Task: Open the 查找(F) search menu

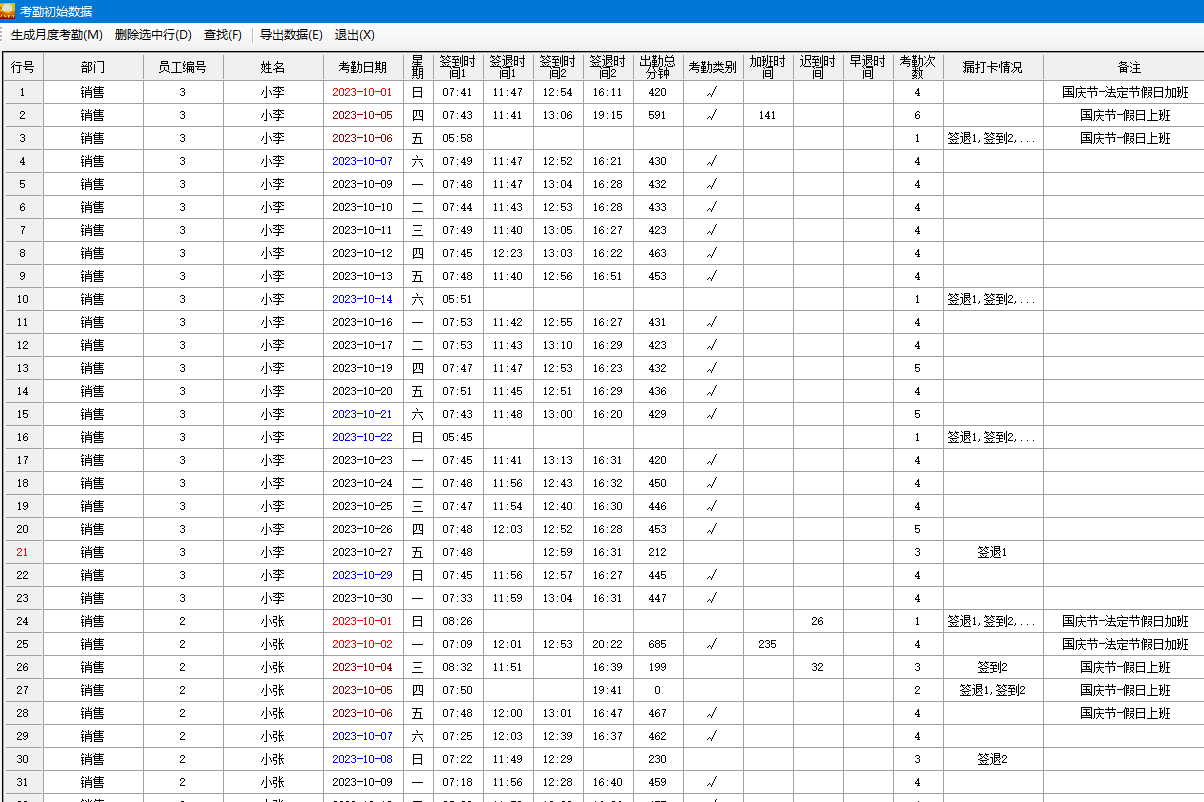Action: click(223, 35)
